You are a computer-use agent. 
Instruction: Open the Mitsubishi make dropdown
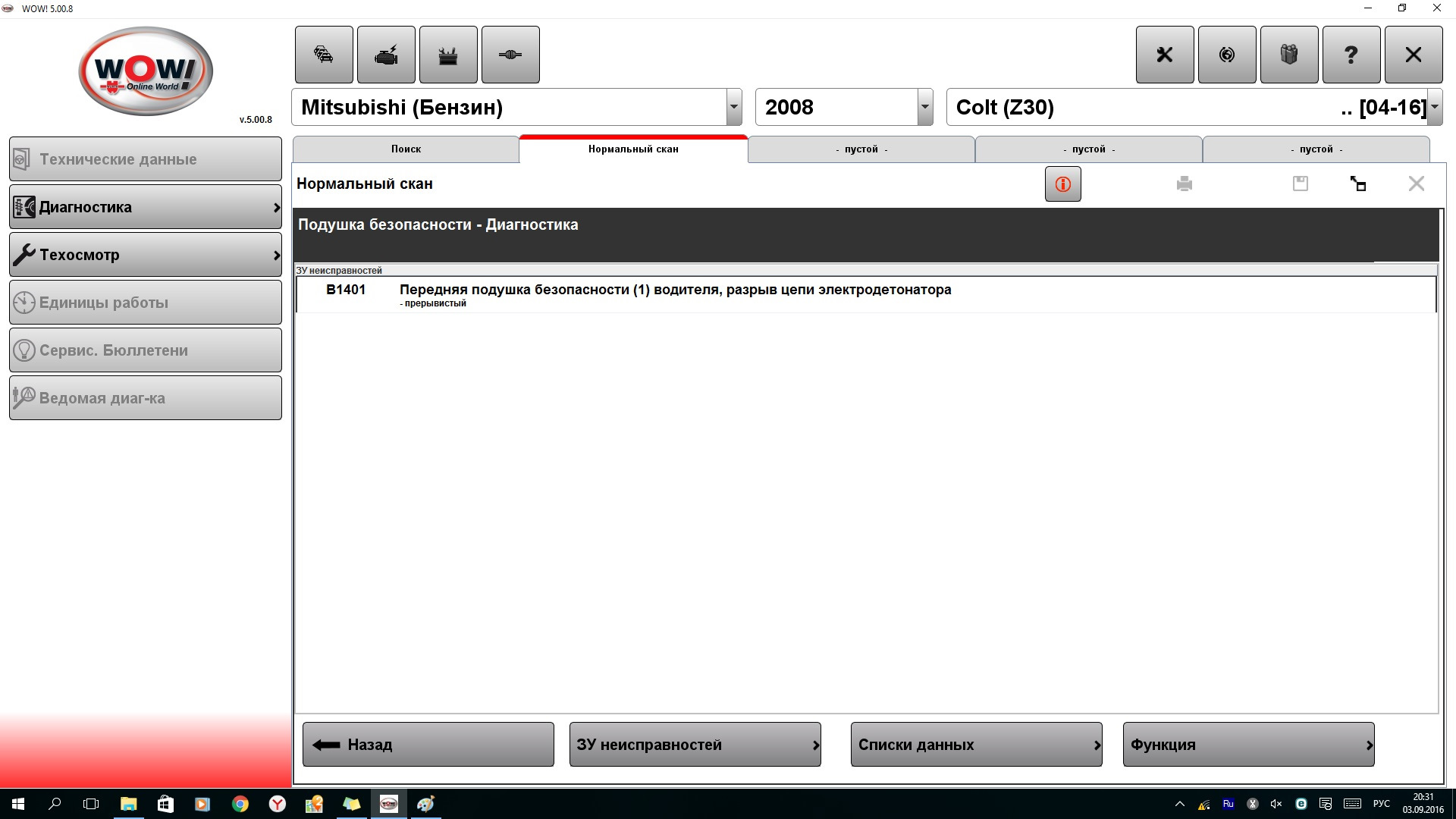[733, 107]
